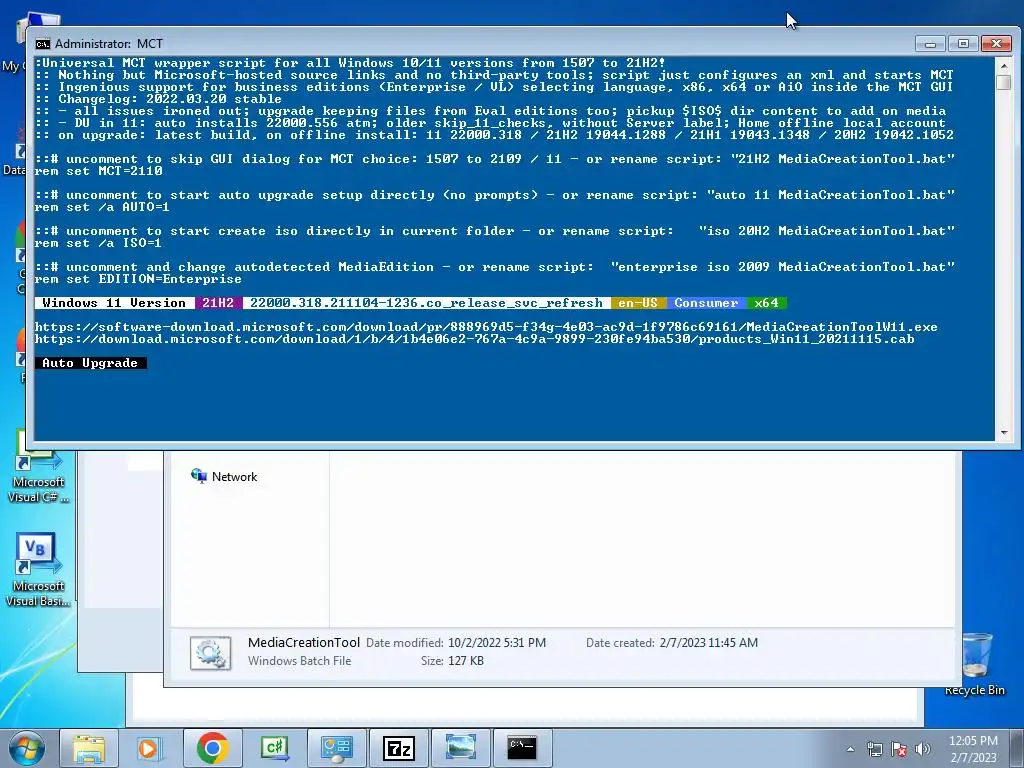Open Google Chrome from the taskbar

(212, 748)
